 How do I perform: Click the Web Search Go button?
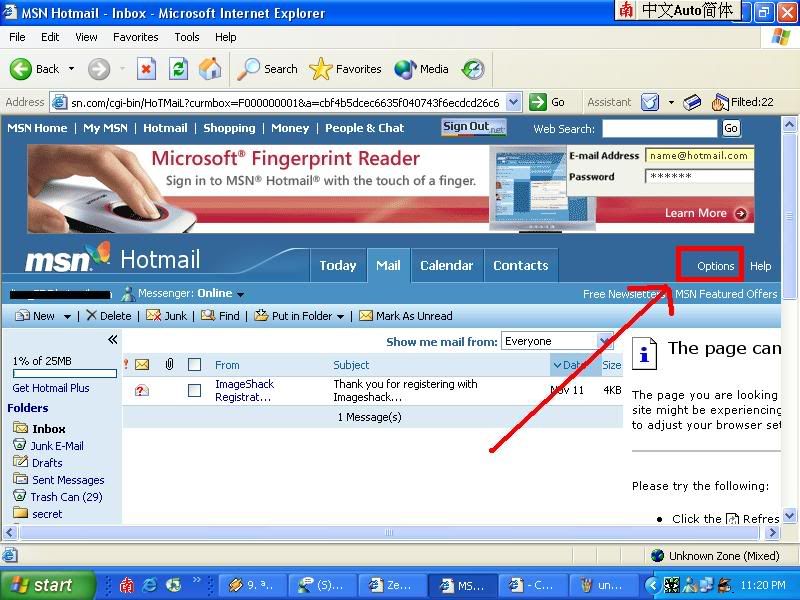[x=731, y=128]
